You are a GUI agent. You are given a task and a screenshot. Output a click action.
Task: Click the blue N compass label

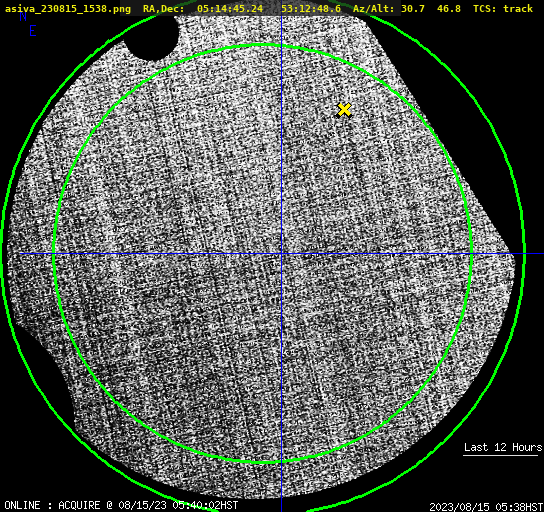click(x=23, y=16)
